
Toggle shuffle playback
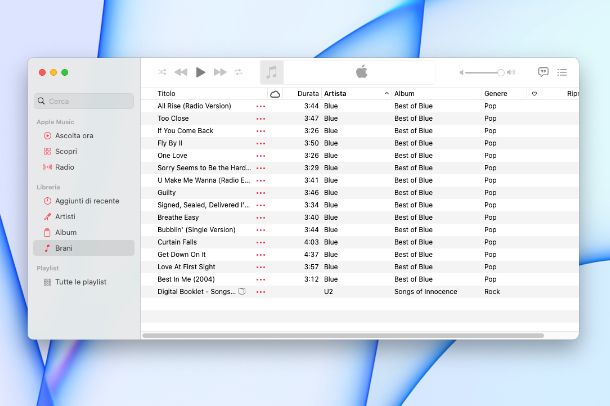click(162, 72)
